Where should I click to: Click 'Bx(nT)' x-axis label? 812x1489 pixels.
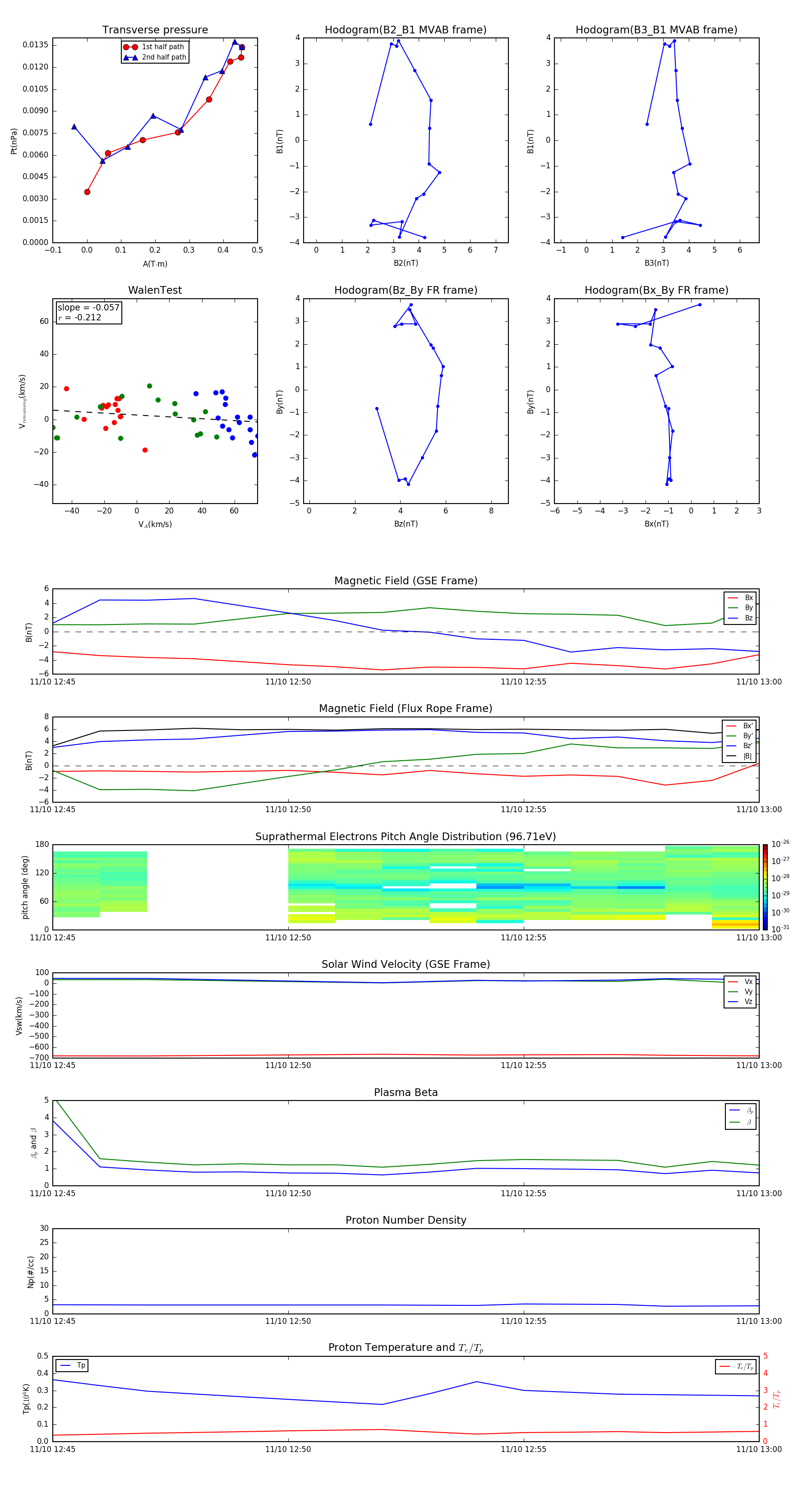click(656, 524)
